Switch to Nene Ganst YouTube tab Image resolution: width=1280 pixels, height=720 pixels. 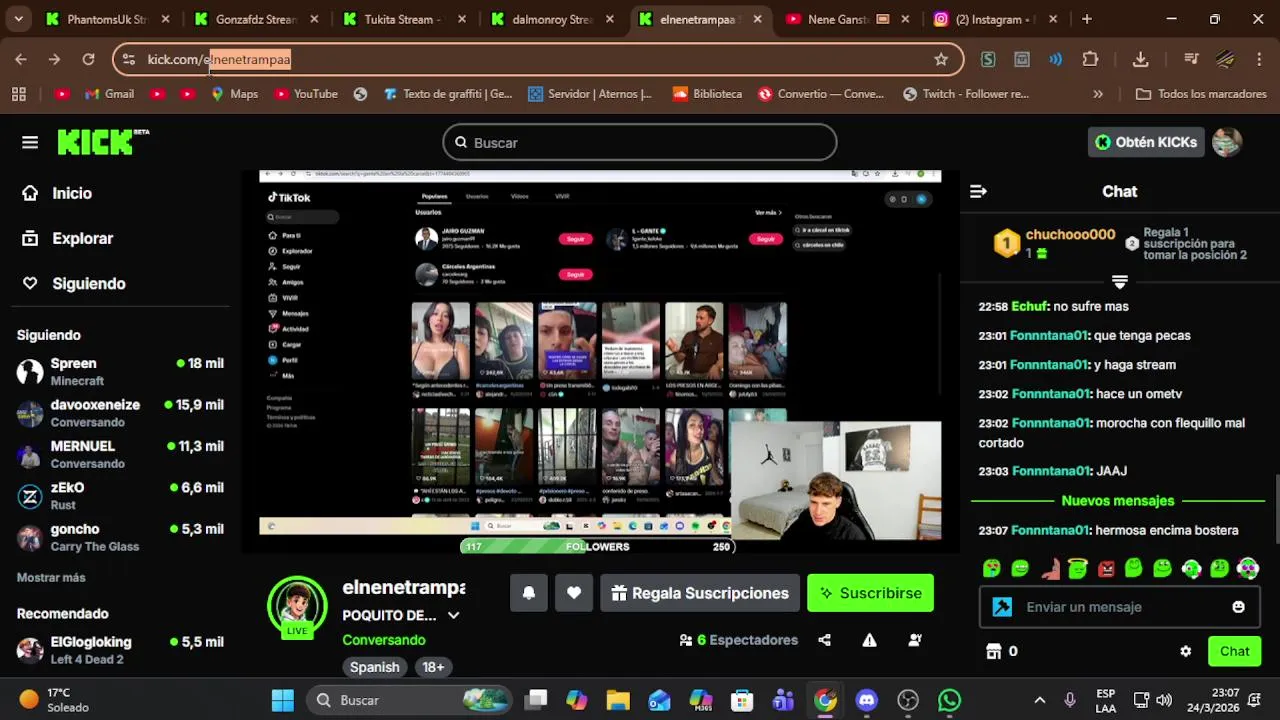[x=848, y=19]
